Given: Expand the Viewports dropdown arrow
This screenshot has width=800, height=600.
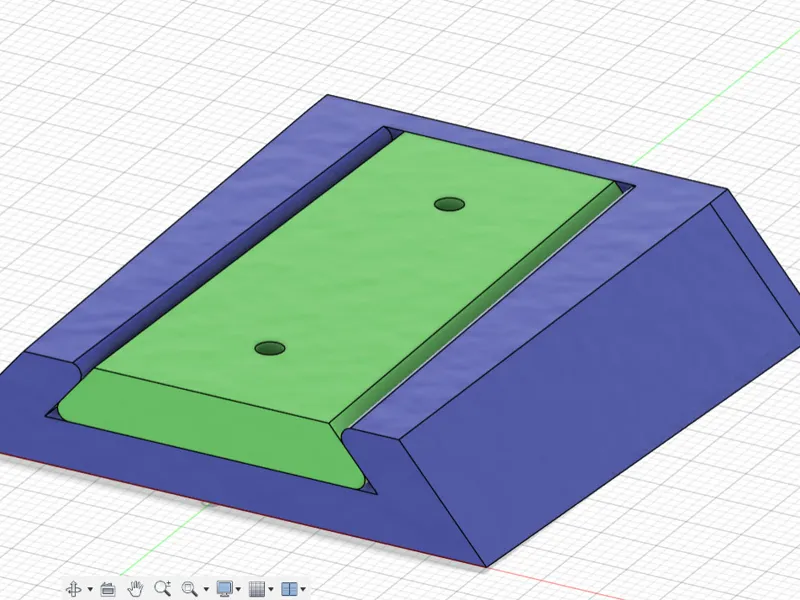Looking at the screenshot, I should click(304, 589).
